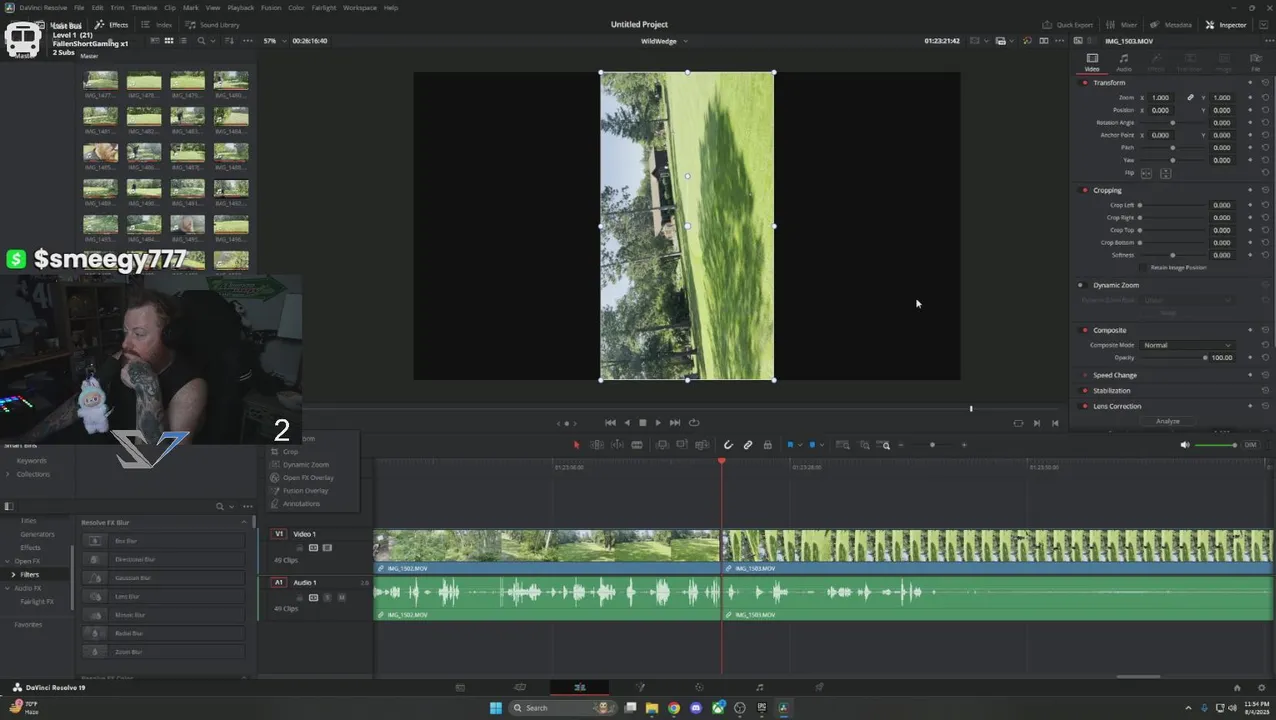Viewport: 1276px width, 720px height.
Task: Mute the Audio 1 track
Action: pos(341,597)
